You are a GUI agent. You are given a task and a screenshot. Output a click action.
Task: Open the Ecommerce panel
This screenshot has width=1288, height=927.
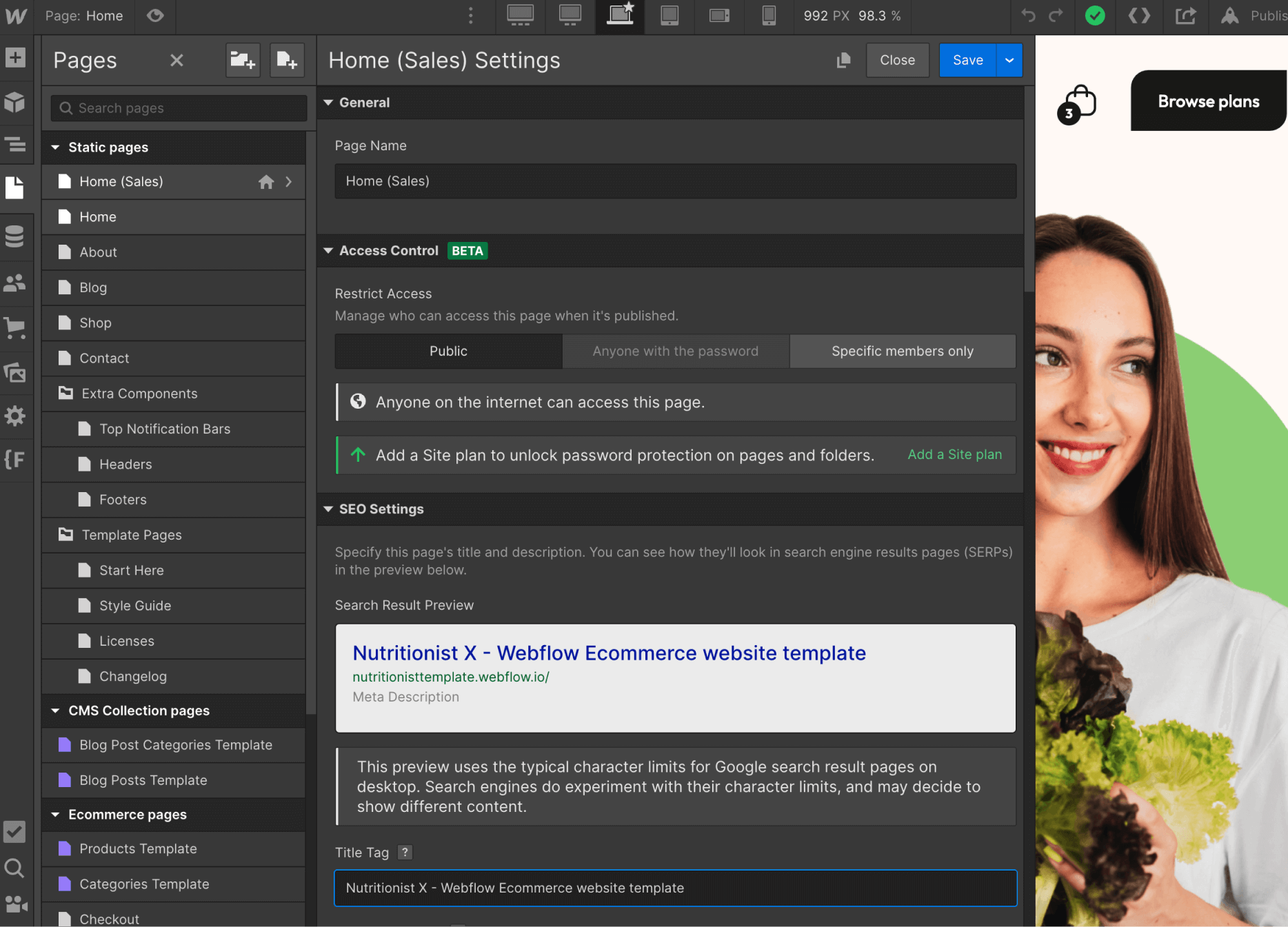tap(15, 328)
